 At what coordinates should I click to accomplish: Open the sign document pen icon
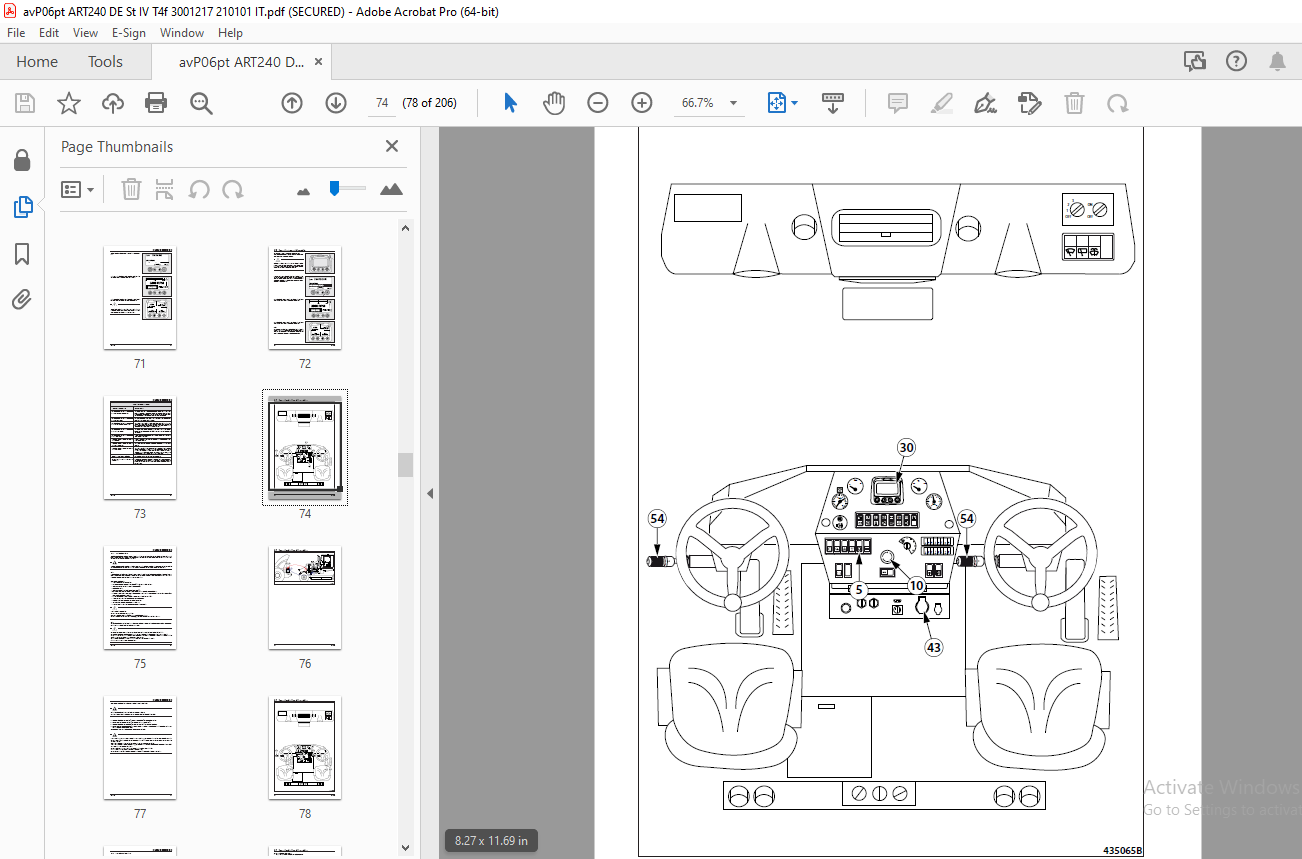tap(986, 103)
